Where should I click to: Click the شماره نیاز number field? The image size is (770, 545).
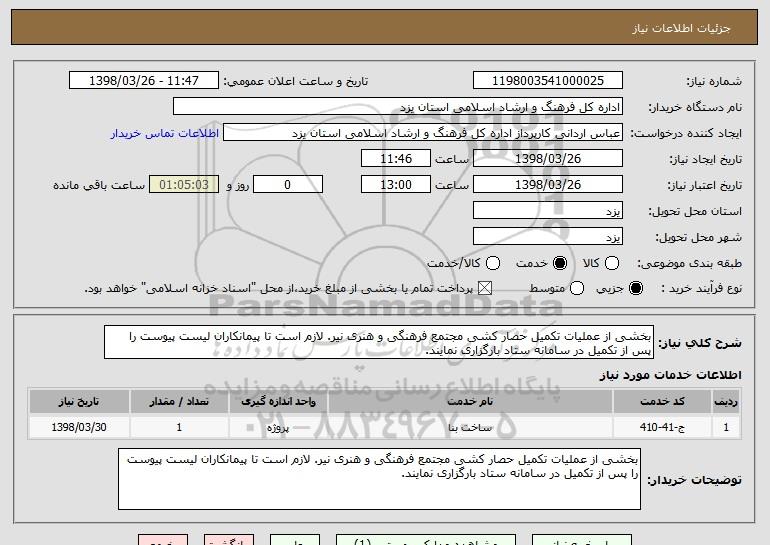point(548,81)
